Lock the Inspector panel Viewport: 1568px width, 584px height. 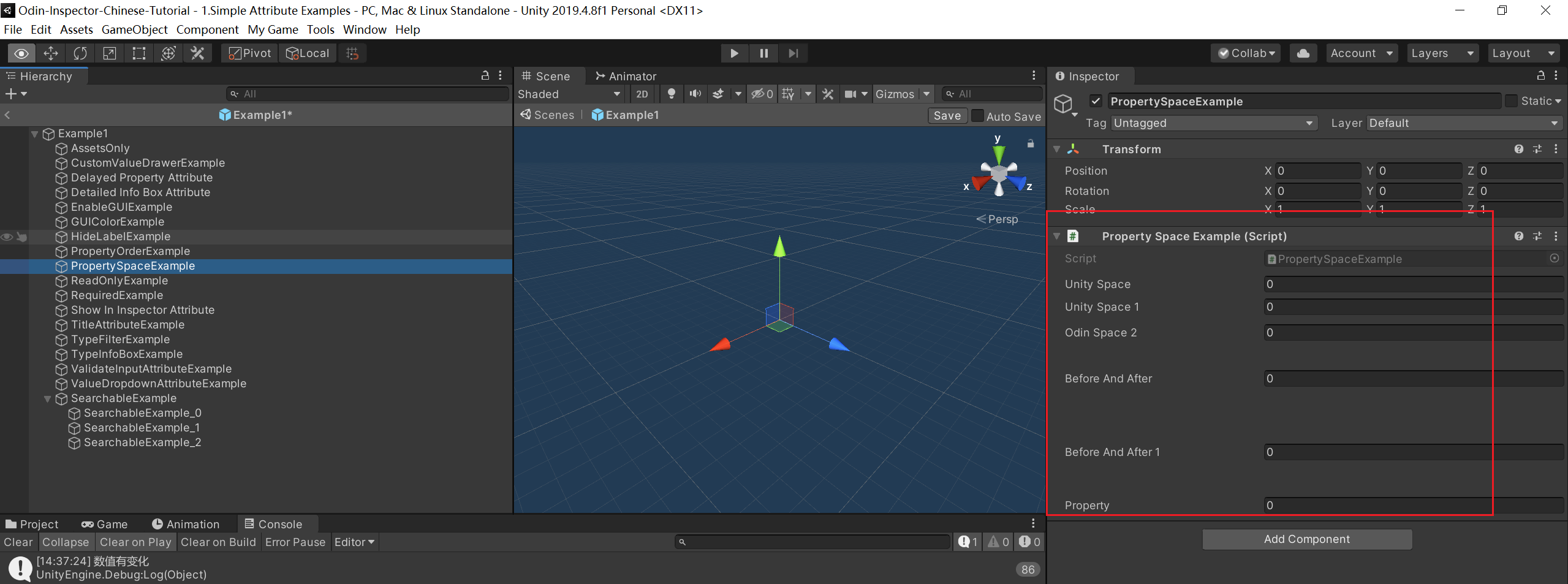1541,75
